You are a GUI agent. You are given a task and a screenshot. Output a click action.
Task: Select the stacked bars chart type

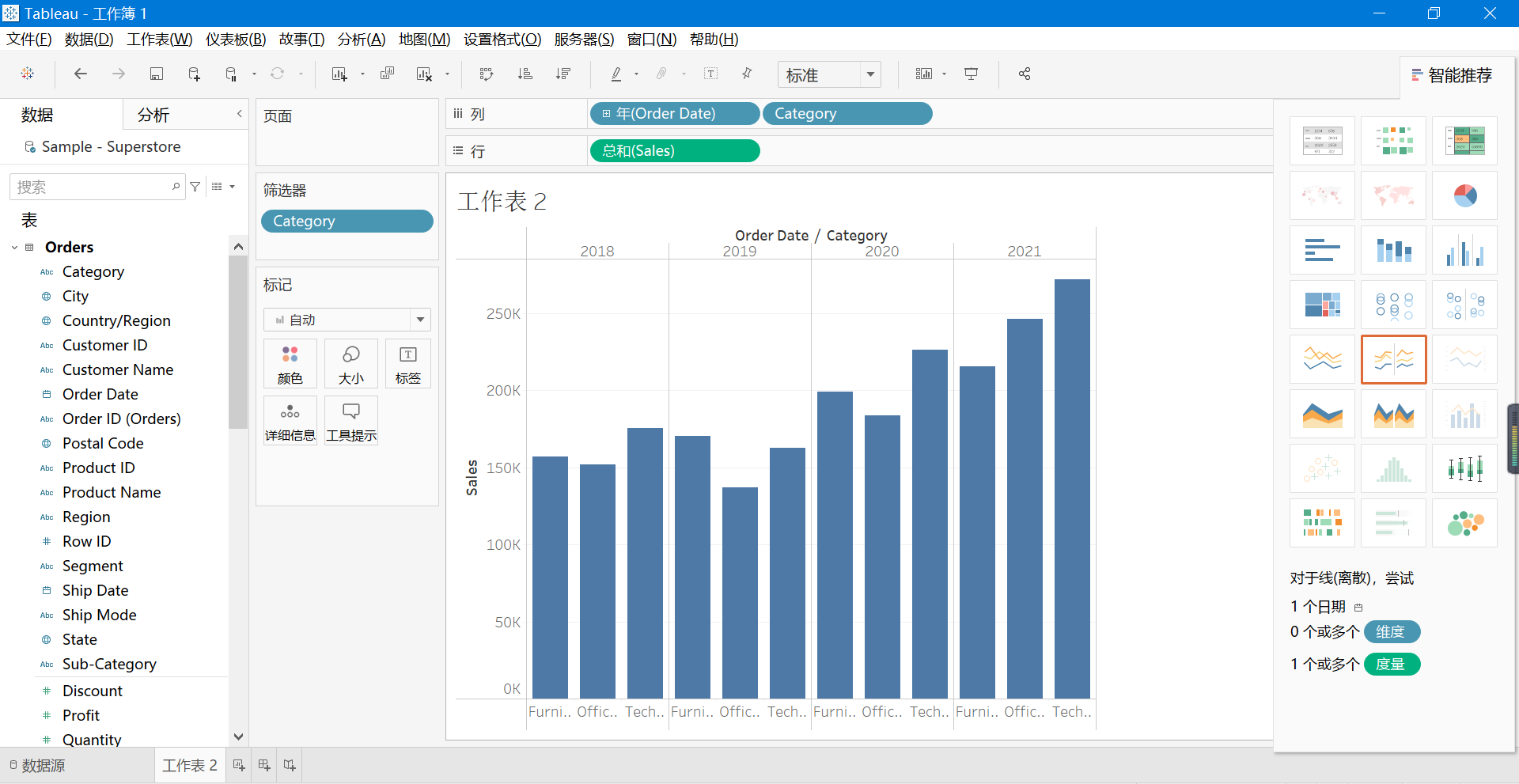[x=1393, y=250]
